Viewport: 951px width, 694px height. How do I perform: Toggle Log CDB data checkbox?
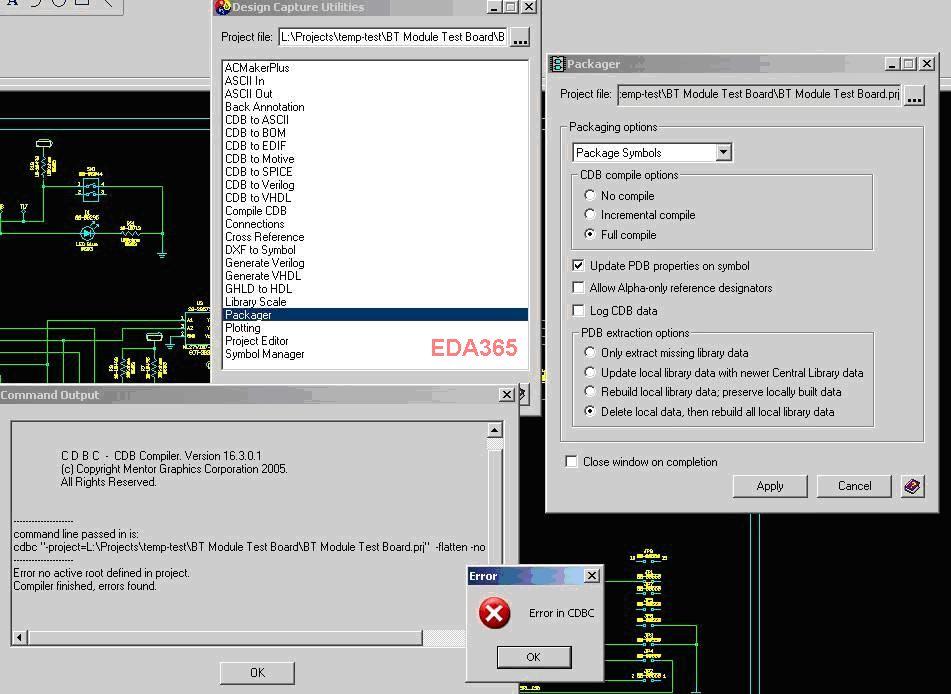[x=579, y=311]
